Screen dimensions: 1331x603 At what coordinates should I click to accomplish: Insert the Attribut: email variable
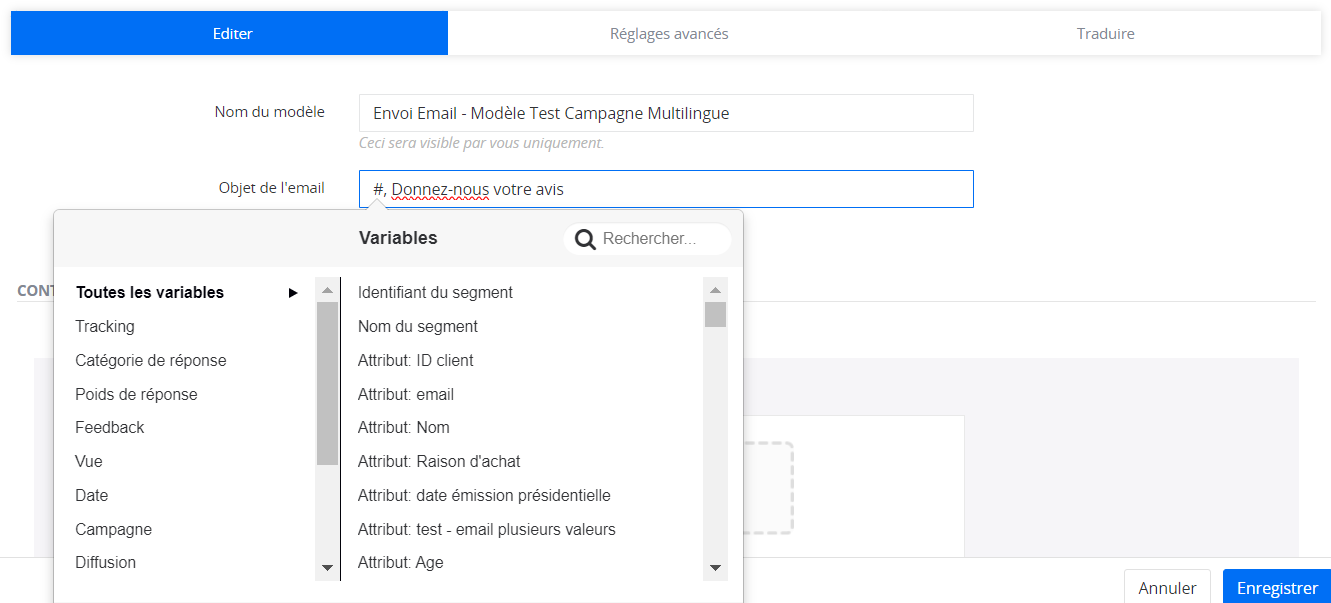(406, 394)
